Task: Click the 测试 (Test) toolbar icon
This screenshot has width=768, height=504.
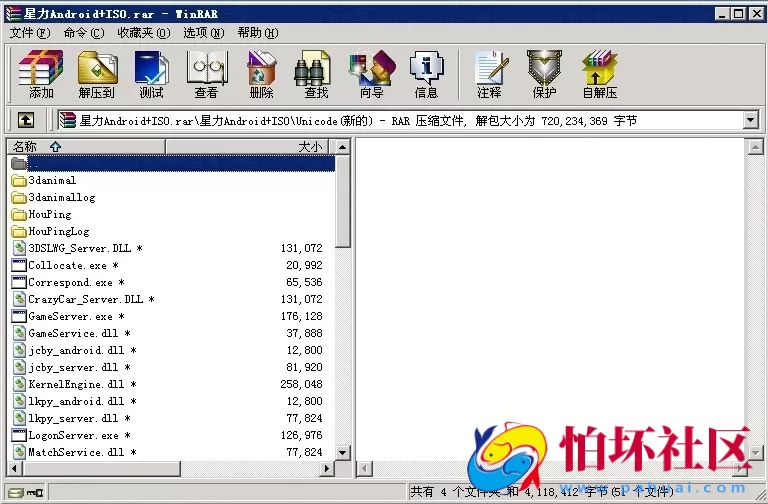Action: tap(151, 74)
